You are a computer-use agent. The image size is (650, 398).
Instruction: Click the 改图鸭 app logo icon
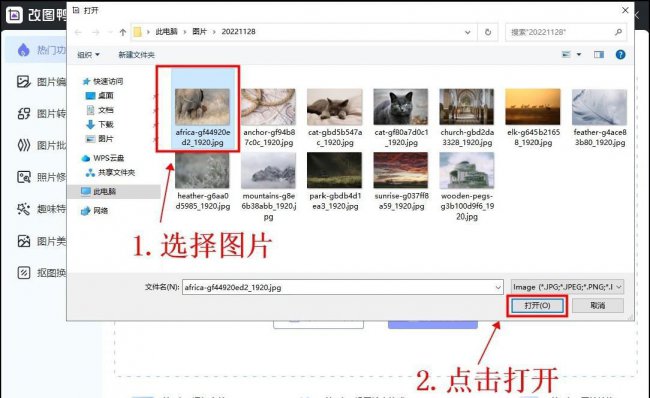pos(14,15)
